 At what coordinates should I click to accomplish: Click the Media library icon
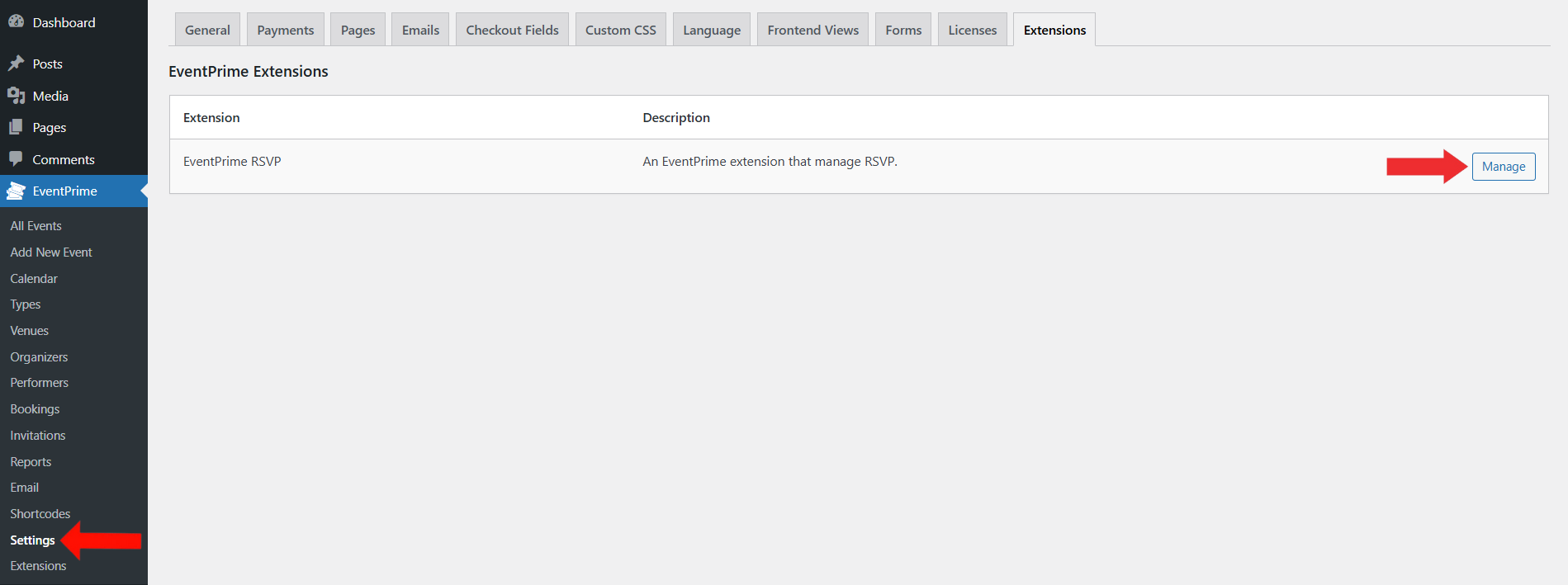coord(16,96)
